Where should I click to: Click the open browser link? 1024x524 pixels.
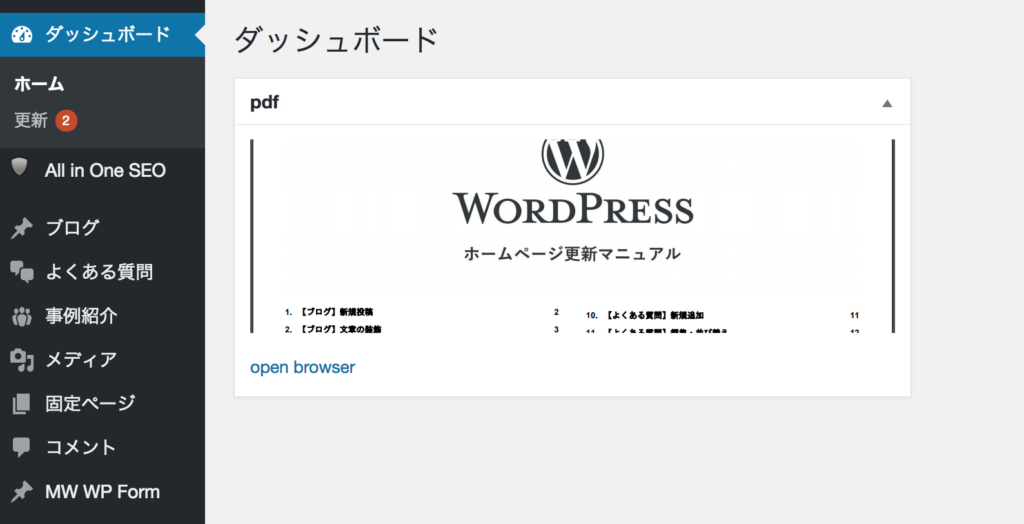click(x=302, y=367)
